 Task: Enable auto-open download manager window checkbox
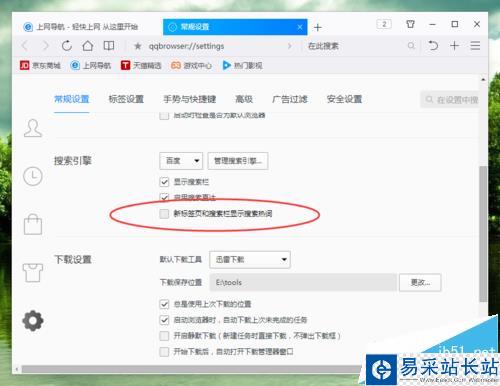coord(164,351)
